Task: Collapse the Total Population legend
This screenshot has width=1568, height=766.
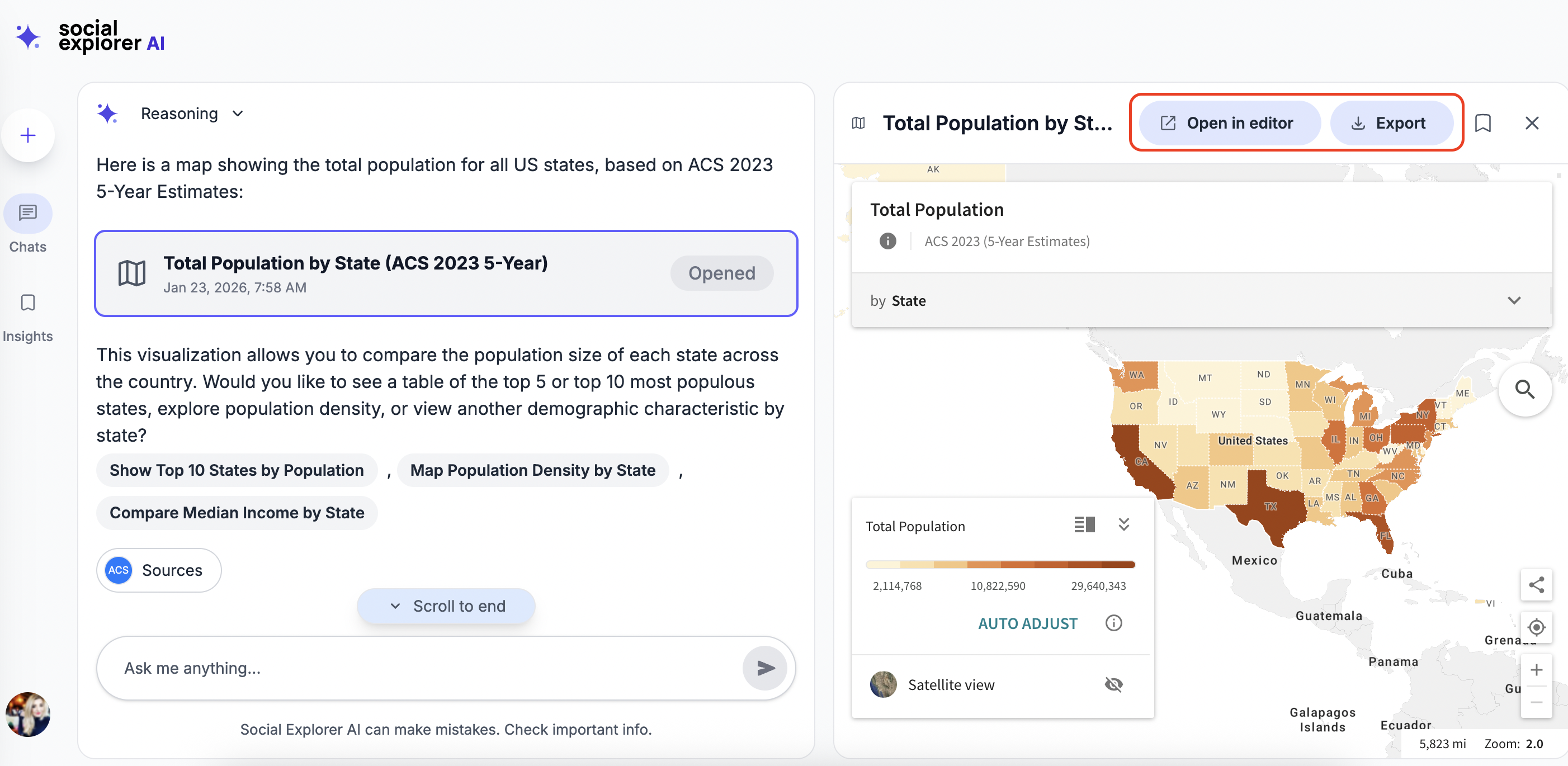Action: (x=1123, y=524)
